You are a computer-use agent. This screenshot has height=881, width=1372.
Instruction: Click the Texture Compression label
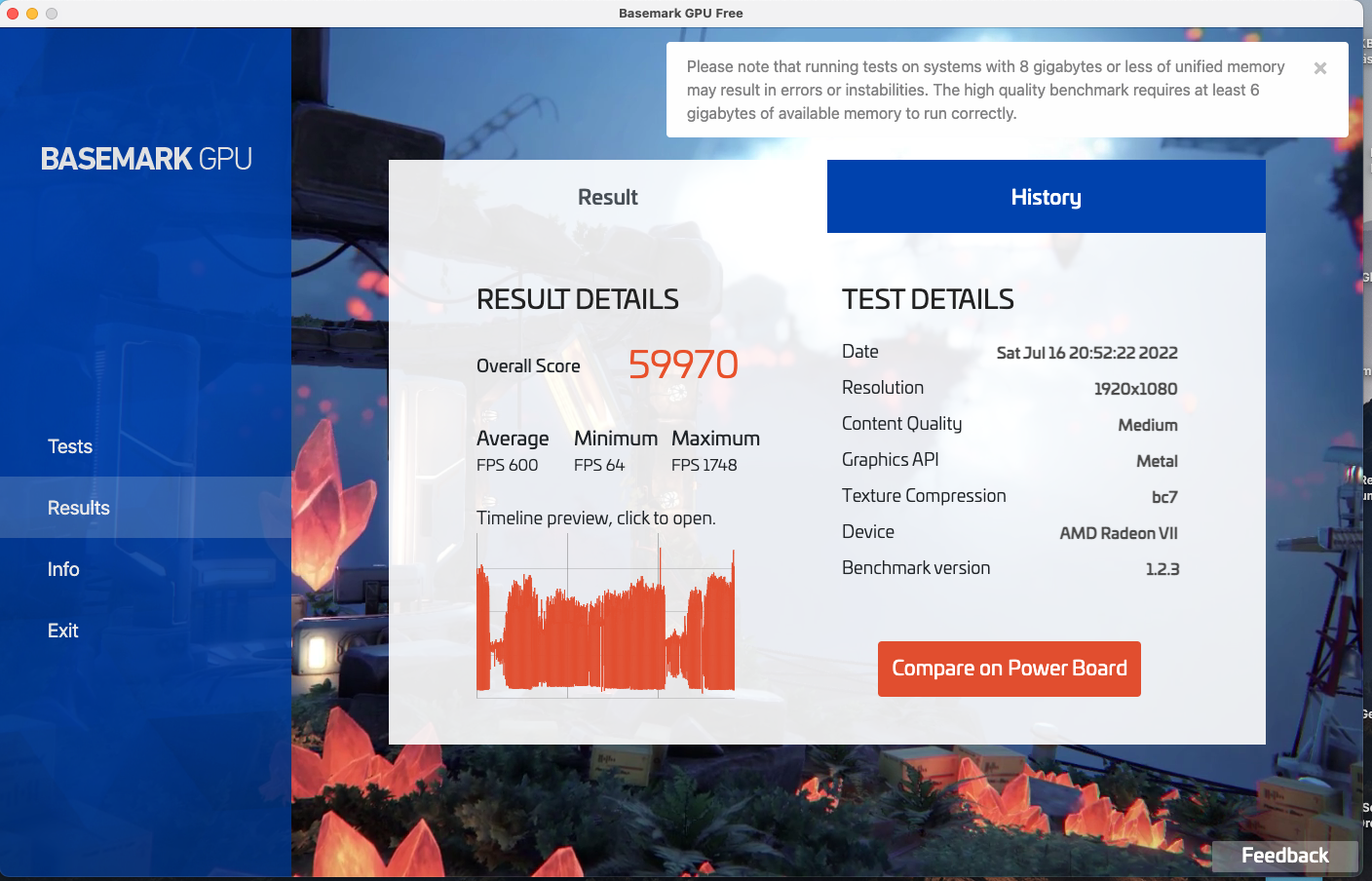924,496
